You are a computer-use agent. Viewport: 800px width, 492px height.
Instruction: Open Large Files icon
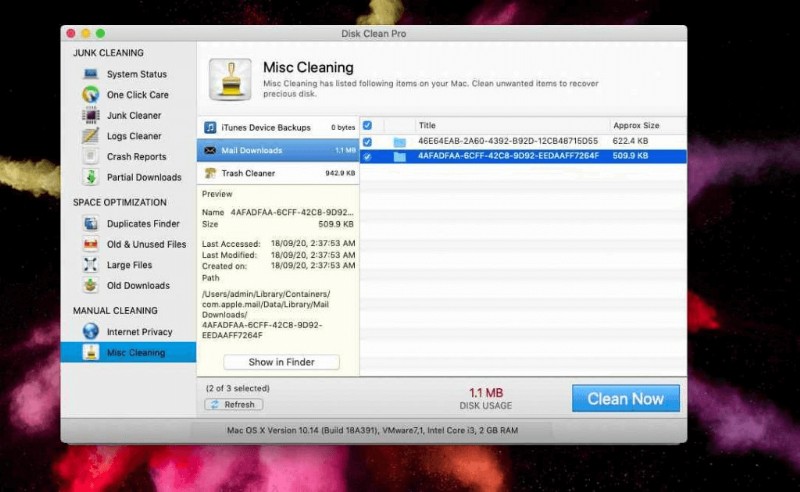(x=91, y=265)
